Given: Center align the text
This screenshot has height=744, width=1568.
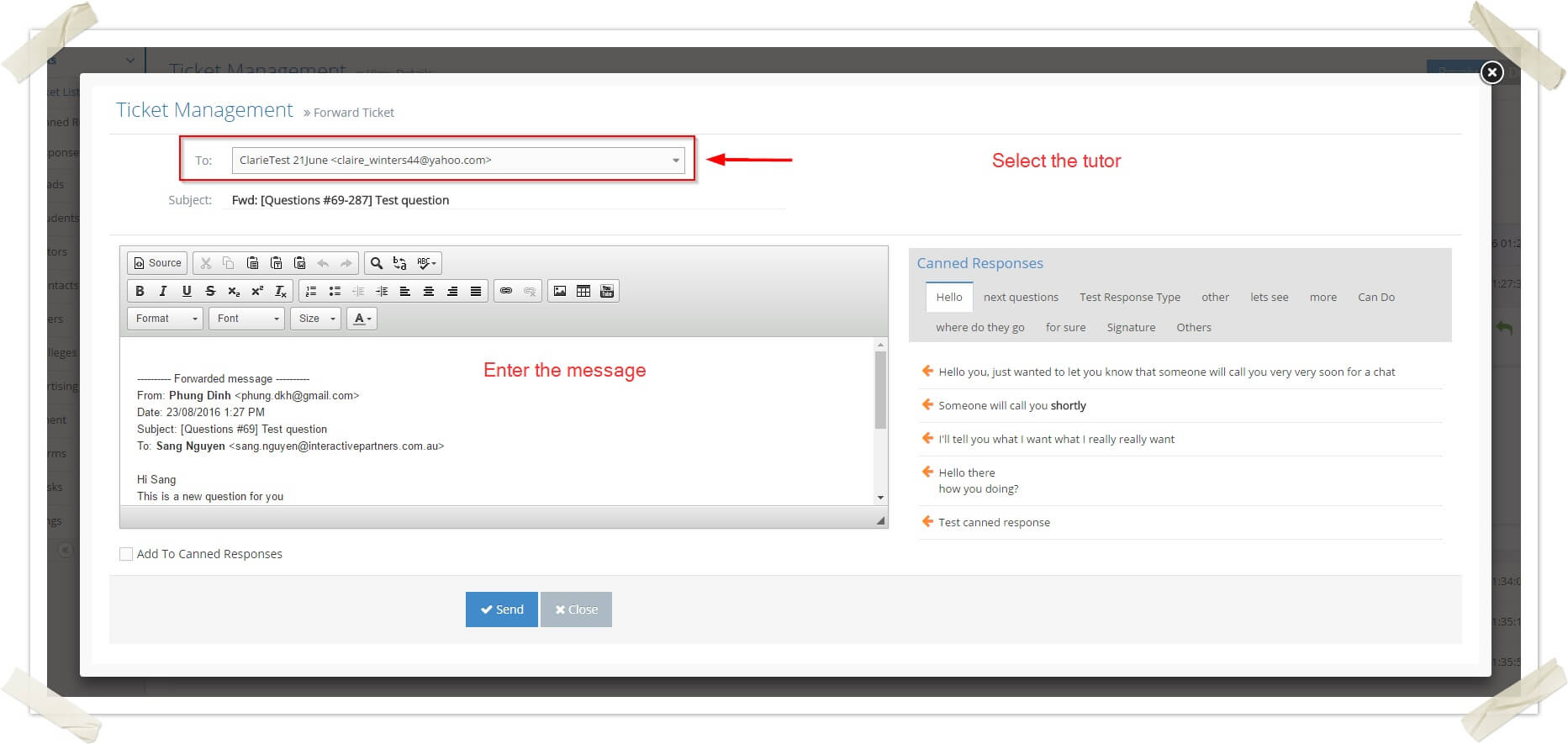Looking at the screenshot, I should (x=429, y=291).
